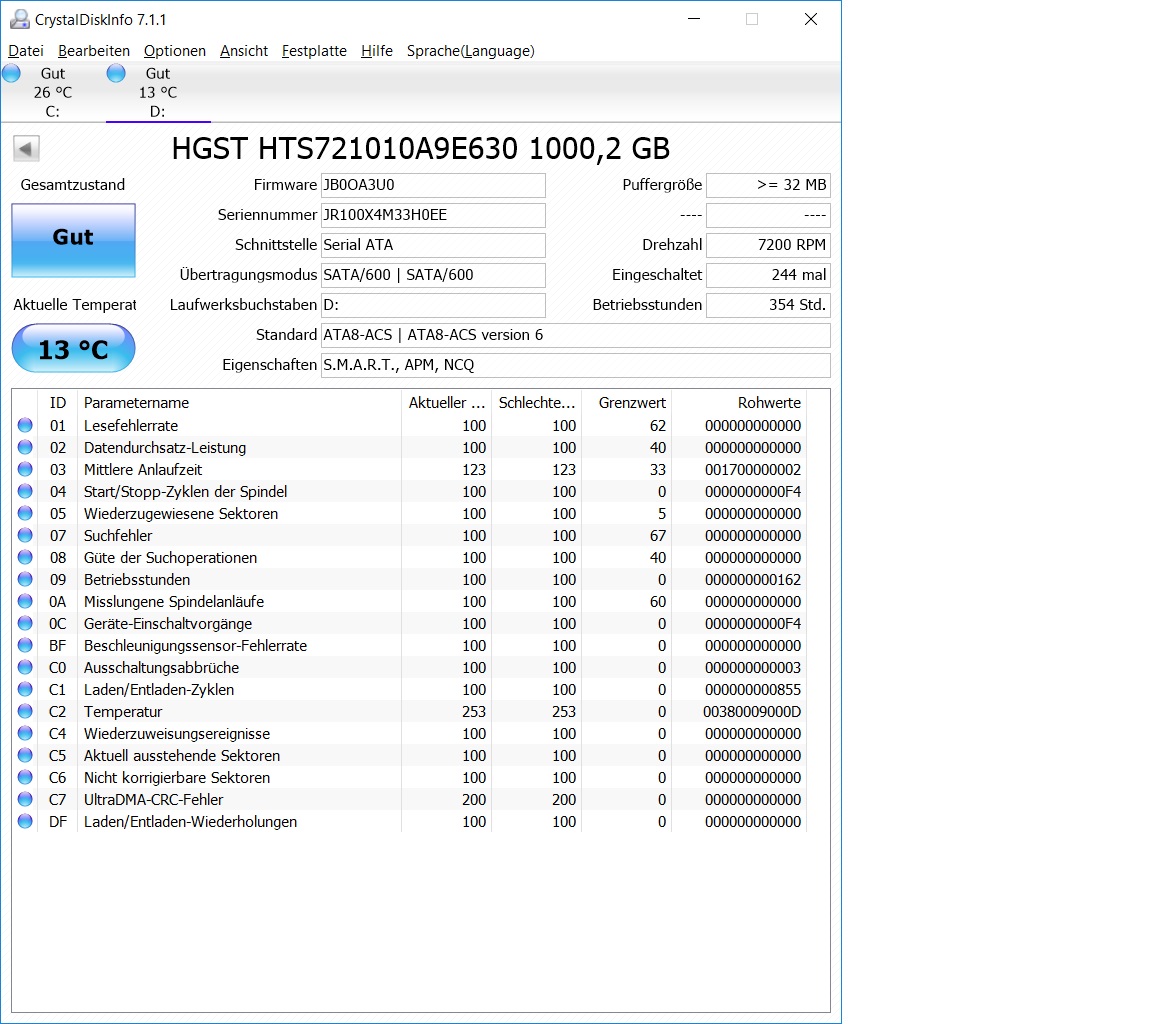Viewport: 1152px width, 1024px height.
Task: Click status icon for Laden/Entladen-Wiederholungen row
Action: click(x=25, y=822)
